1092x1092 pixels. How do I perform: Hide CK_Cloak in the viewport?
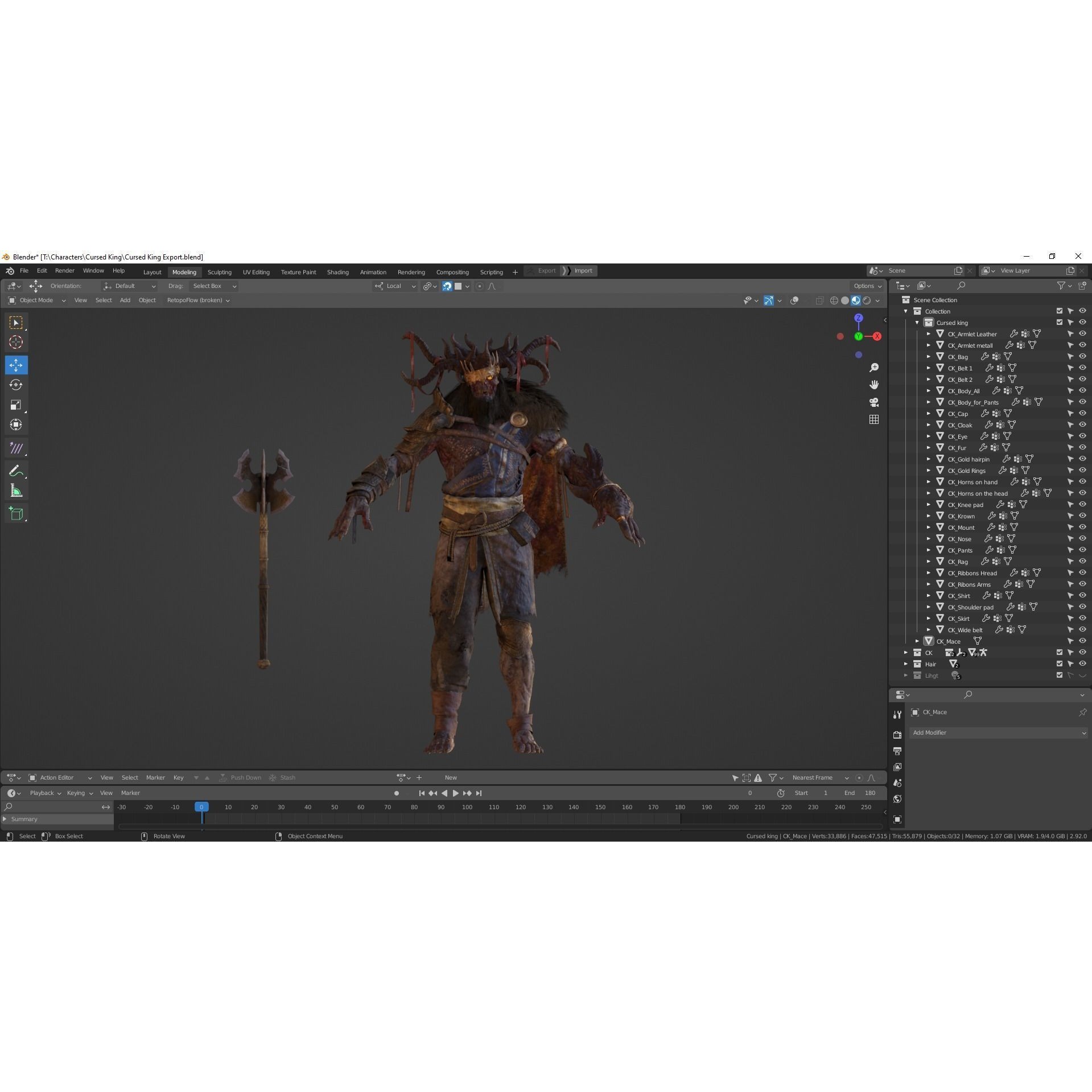(1083, 425)
